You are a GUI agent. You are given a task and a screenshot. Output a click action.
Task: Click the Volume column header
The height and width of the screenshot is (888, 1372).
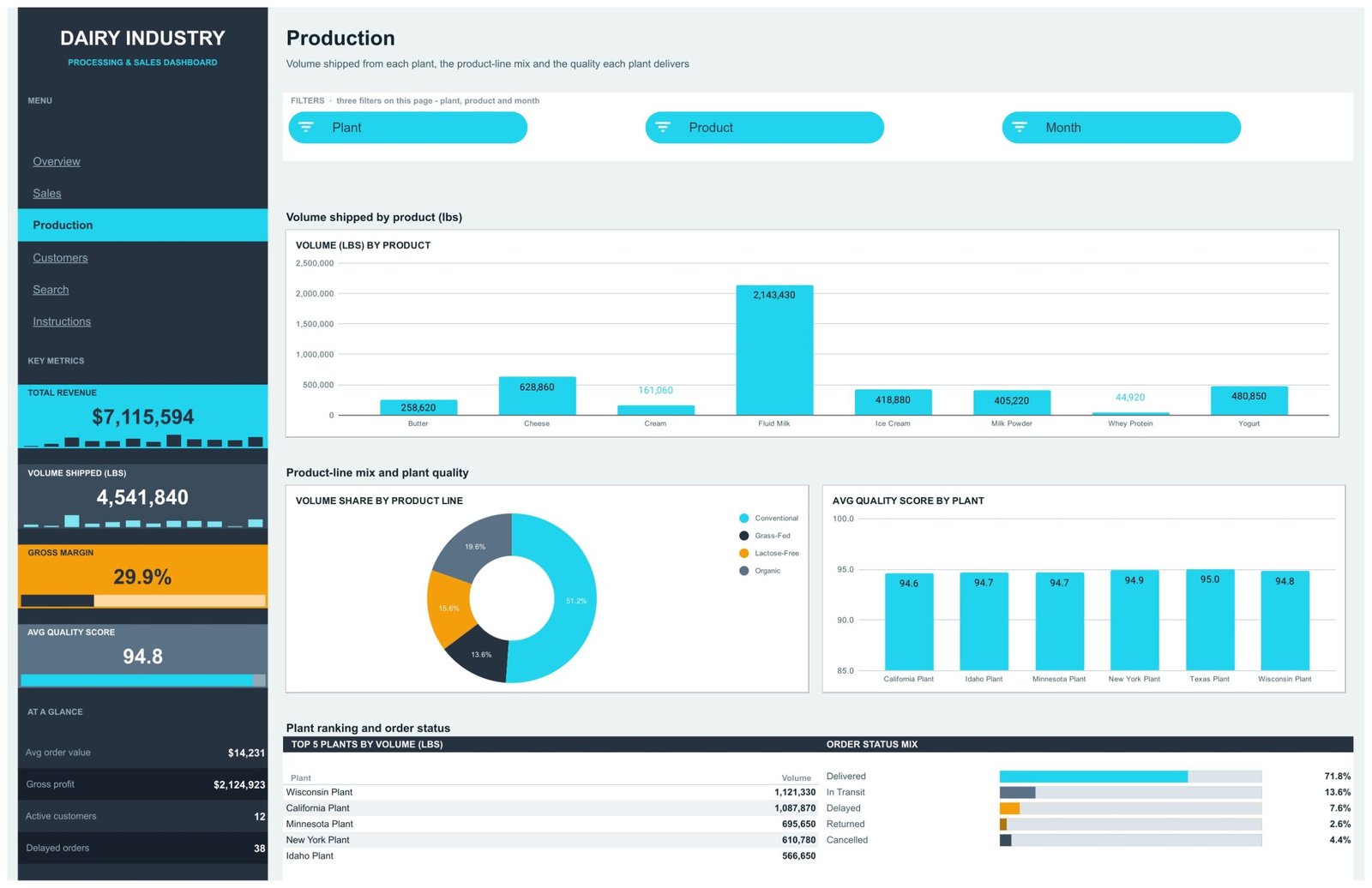(x=796, y=778)
